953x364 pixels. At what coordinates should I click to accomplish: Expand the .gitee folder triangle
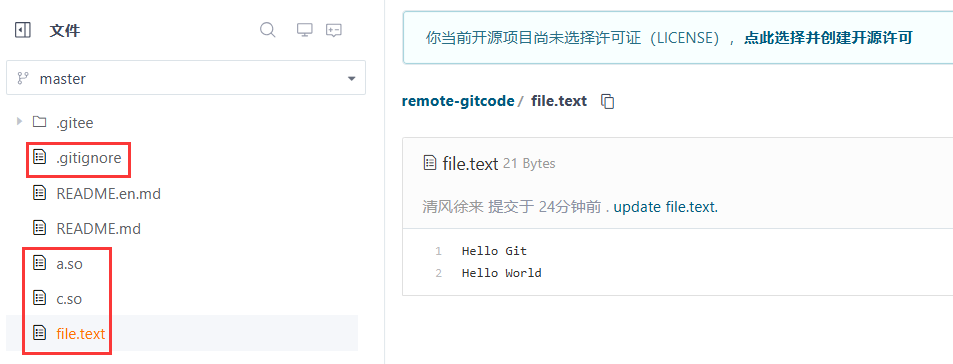pyautogui.click(x=19, y=122)
